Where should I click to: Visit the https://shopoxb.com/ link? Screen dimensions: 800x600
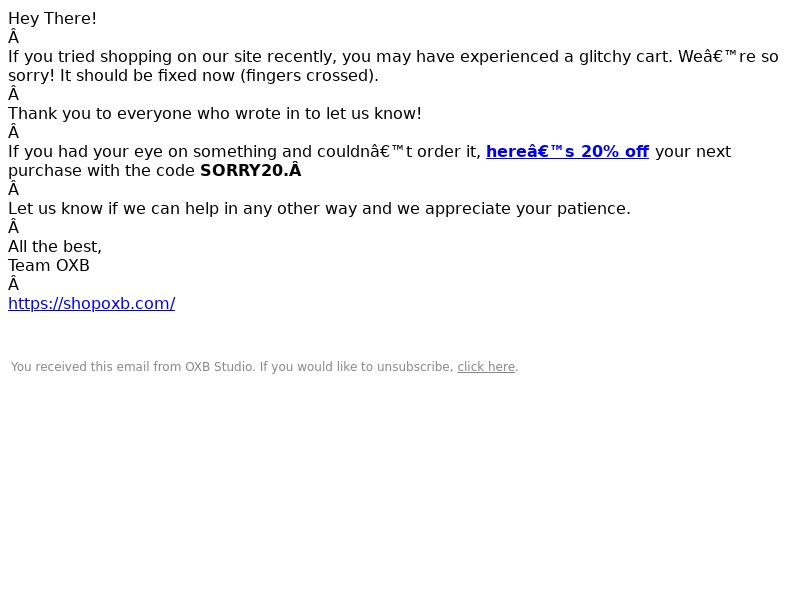click(91, 304)
